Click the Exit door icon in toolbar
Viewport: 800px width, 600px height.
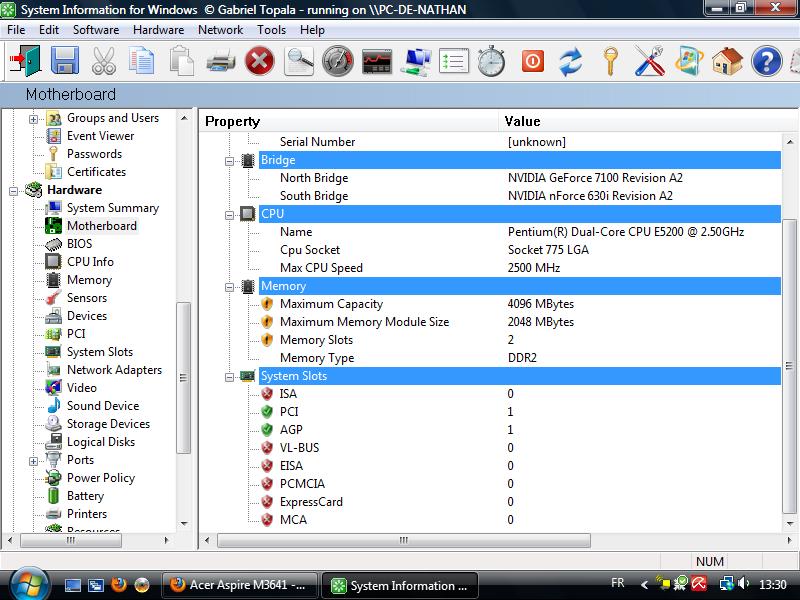[25, 61]
